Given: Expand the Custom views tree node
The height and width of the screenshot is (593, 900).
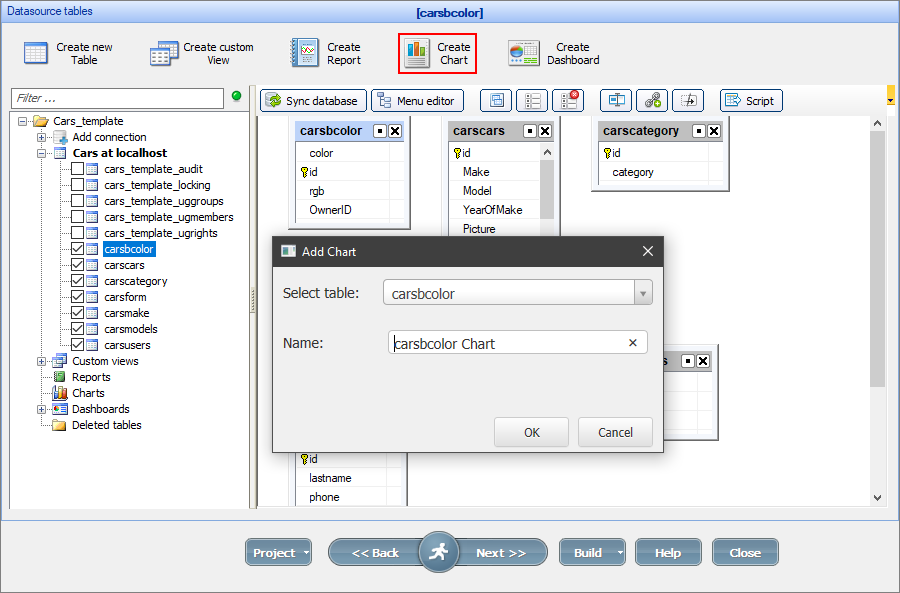Looking at the screenshot, I should [42, 361].
